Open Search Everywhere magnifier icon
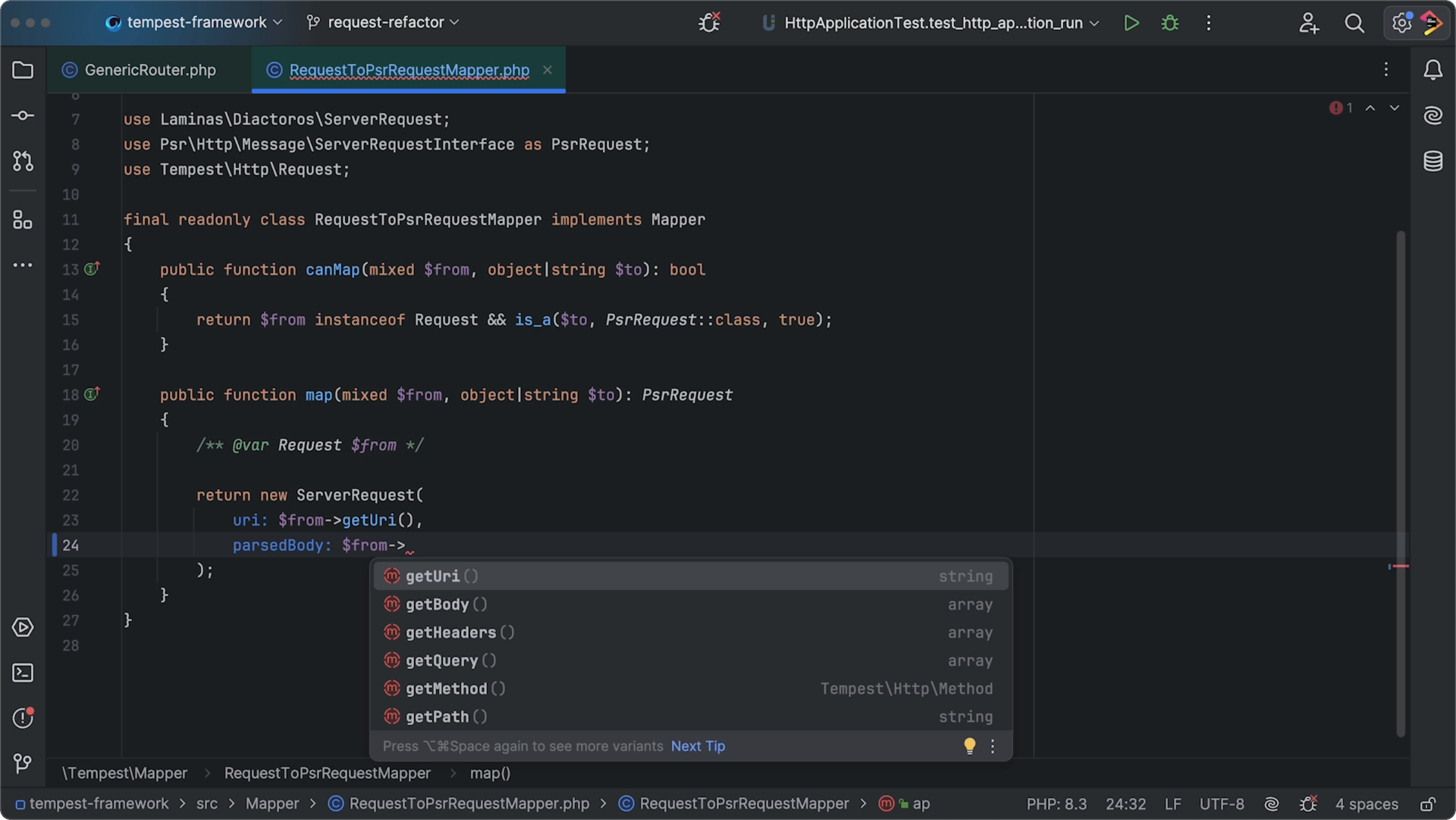Screen dimensions: 1456x820 coord(1355,23)
